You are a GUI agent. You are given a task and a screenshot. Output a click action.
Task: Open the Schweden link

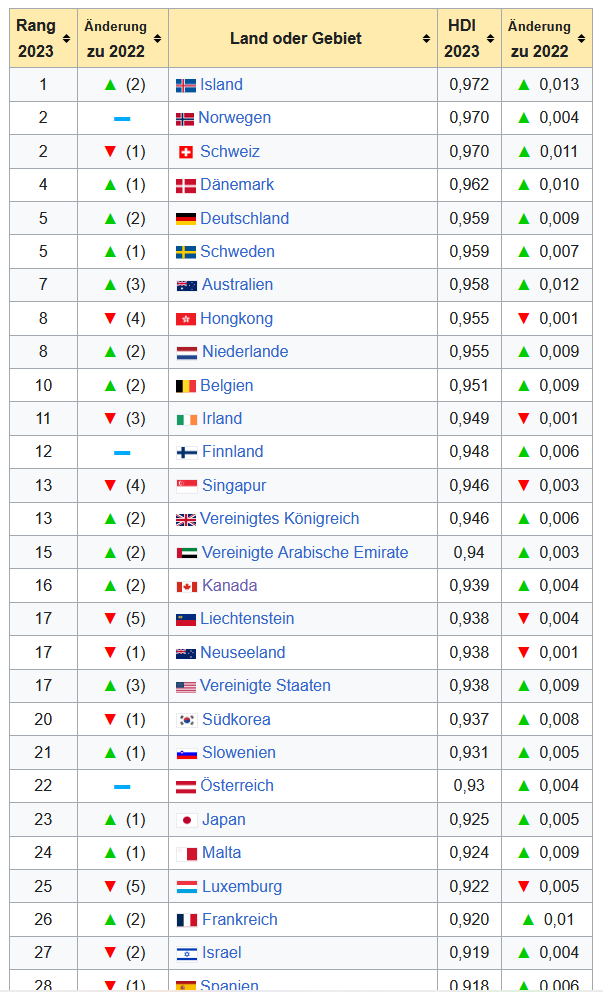(237, 252)
